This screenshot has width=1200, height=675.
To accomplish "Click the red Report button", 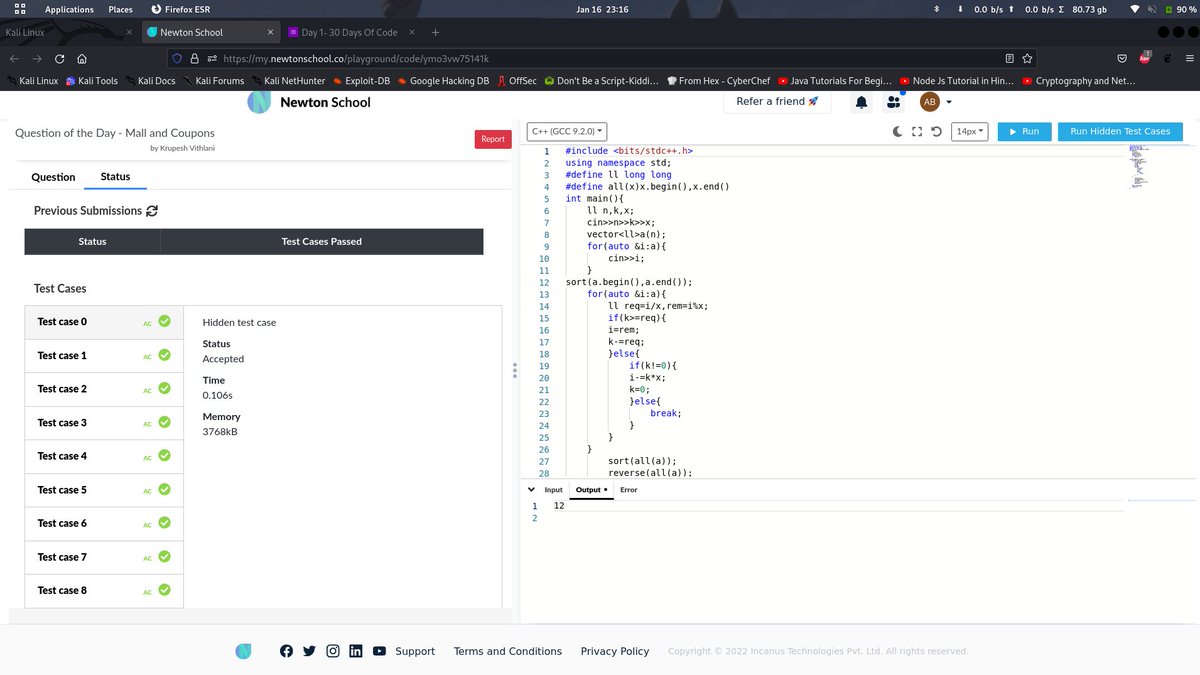I will pos(493,139).
